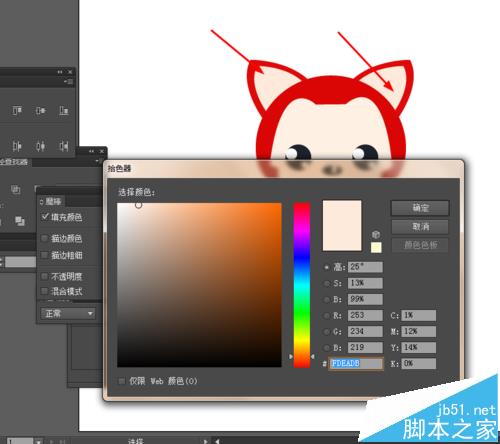Select the S saturation radio button
Viewport: 500px width, 444px height.
point(327,283)
